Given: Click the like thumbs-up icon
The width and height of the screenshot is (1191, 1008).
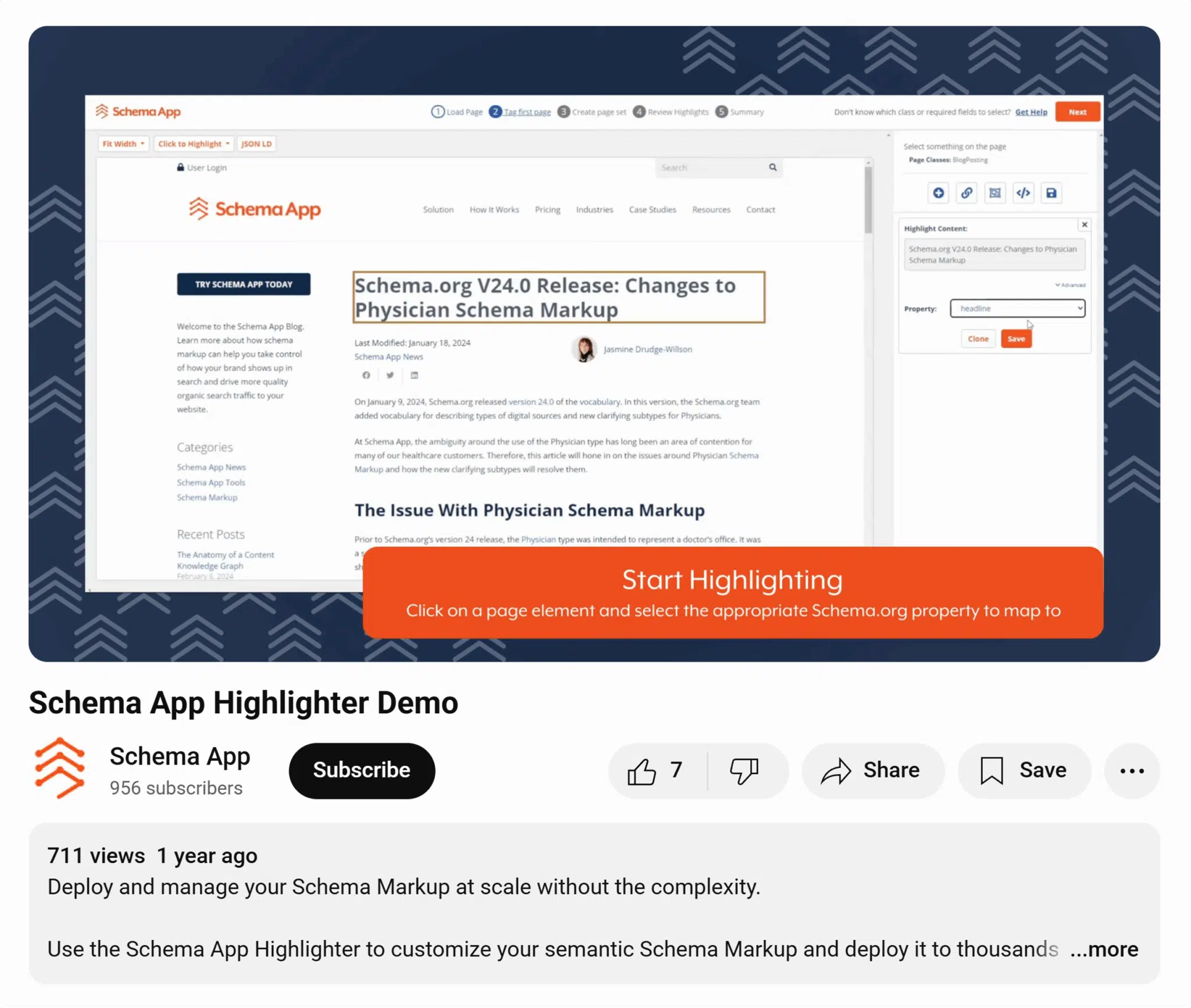Looking at the screenshot, I should coord(641,771).
